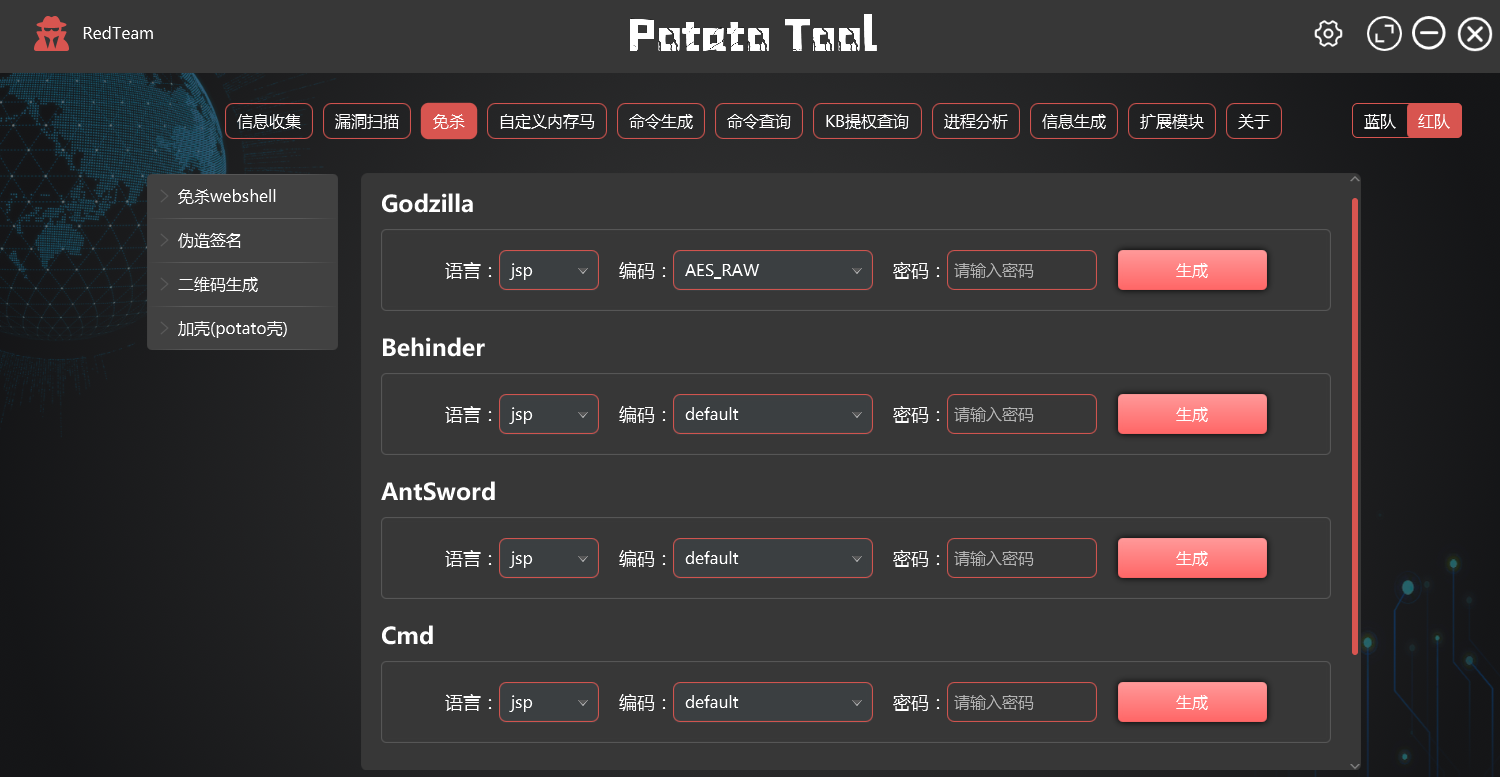This screenshot has height=777, width=1500.
Task: Focus the Godzilla password input field
Action: point(1022,270)
